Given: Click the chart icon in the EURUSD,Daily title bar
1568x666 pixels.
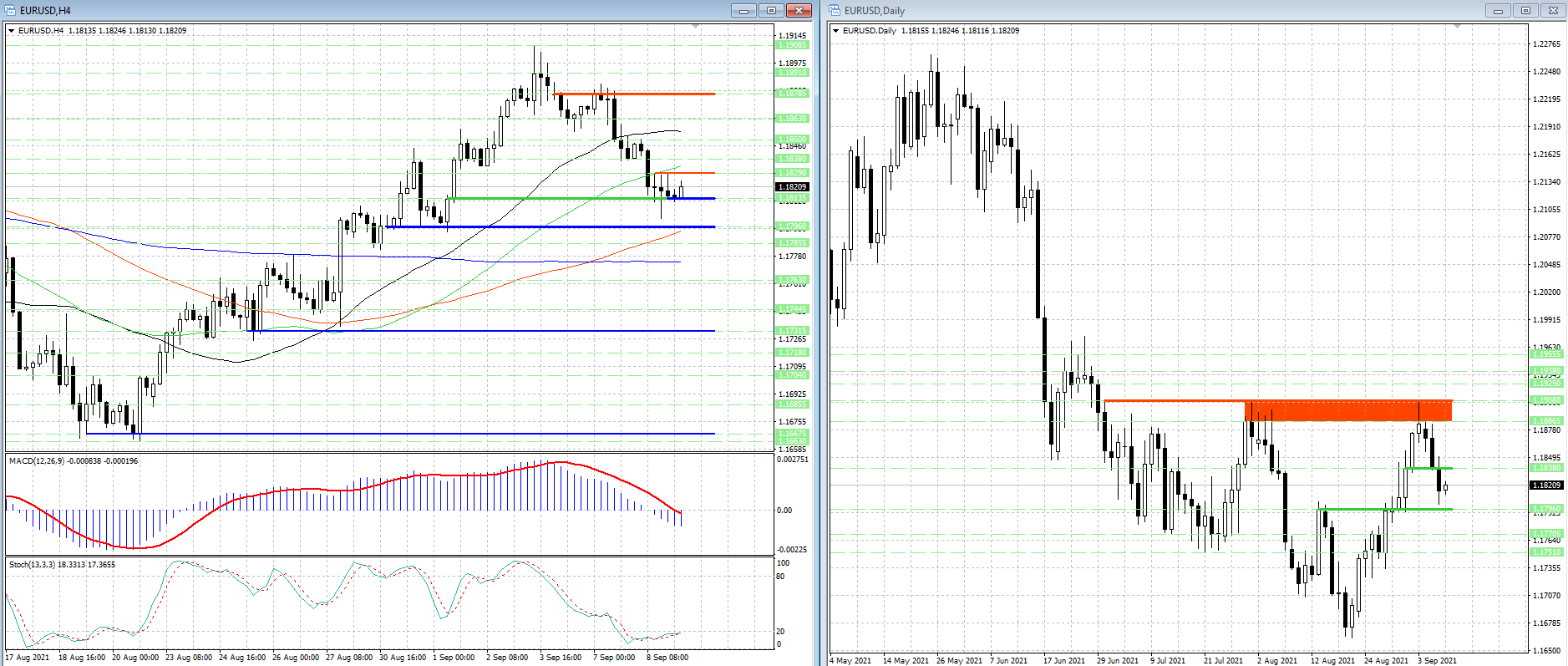Looking at the screenshot, I should 835,11.
